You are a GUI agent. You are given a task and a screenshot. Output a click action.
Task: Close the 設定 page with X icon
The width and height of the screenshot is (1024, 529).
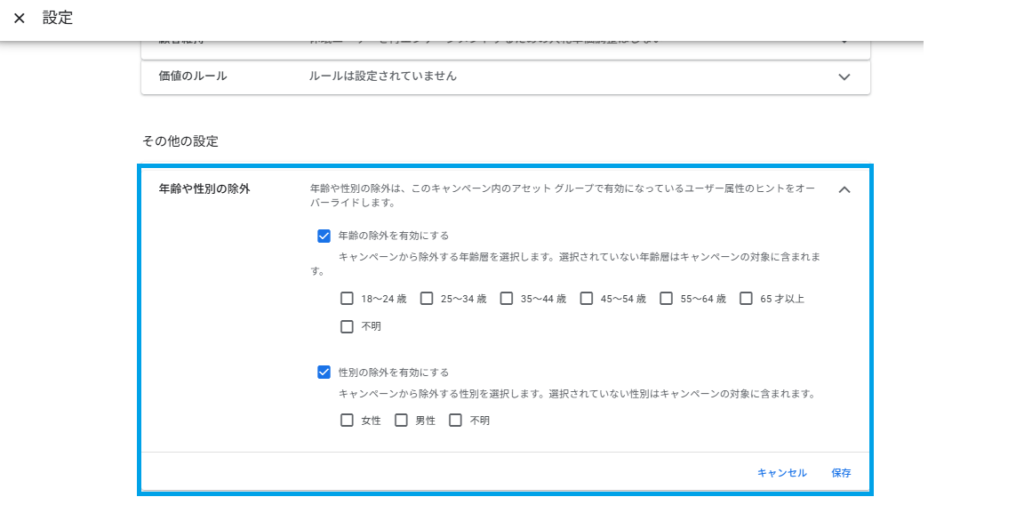(x=19, y=18)
